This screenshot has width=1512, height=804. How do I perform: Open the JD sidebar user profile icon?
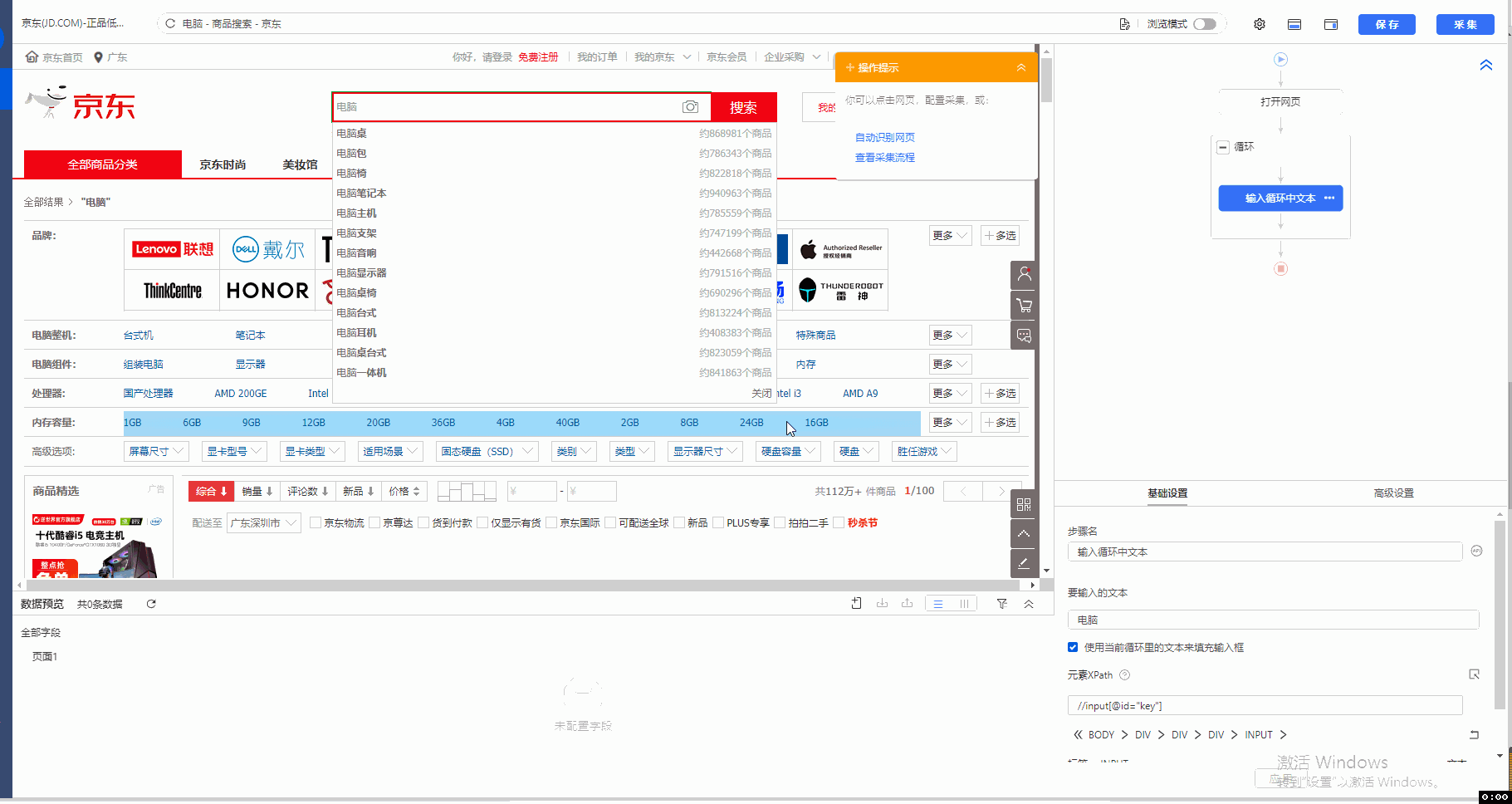pos(1024,275)
